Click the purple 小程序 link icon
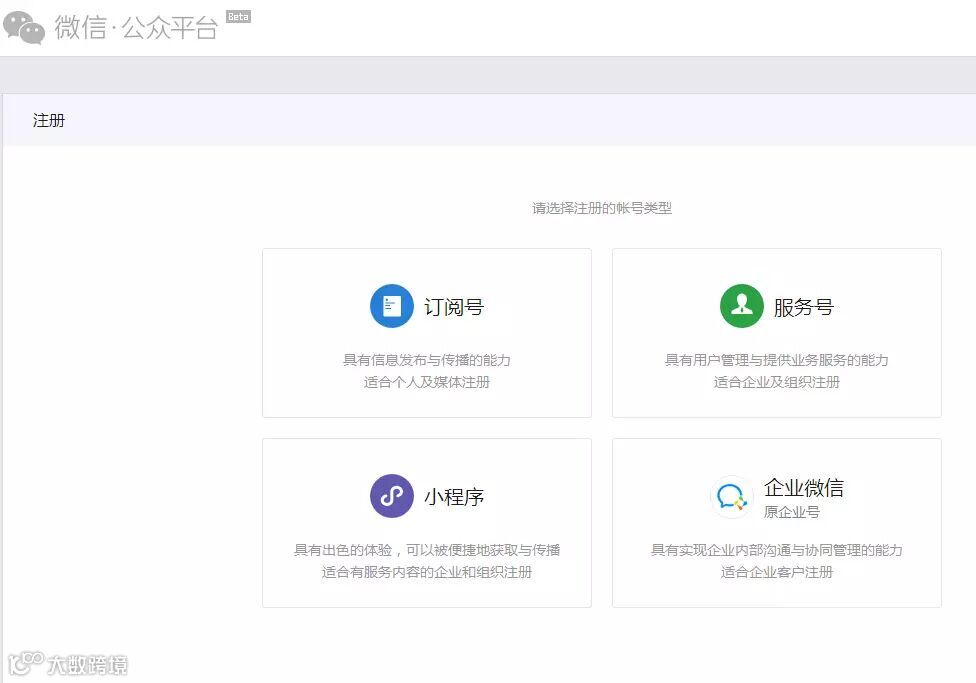 392,496
